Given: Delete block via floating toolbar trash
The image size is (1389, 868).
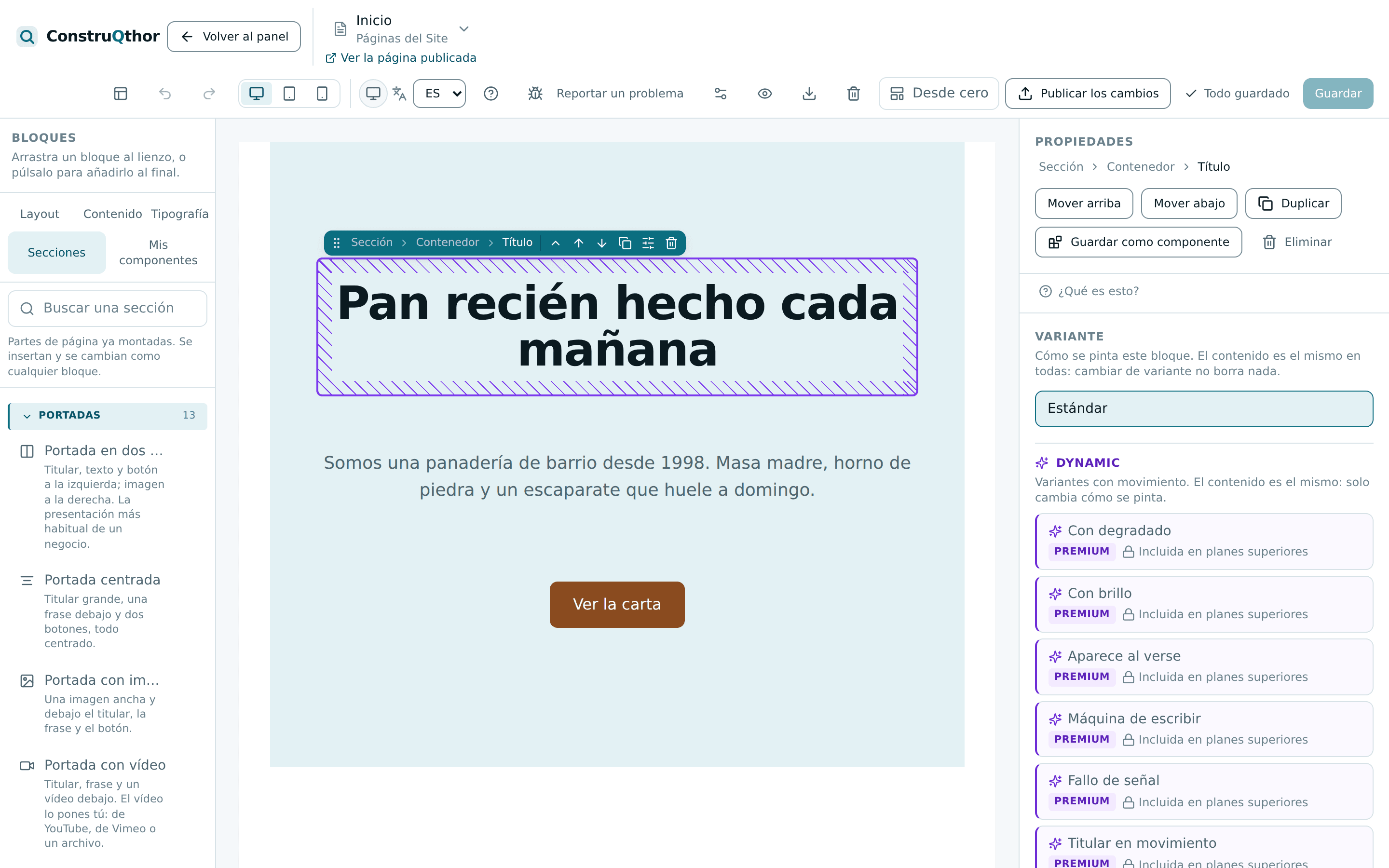Looking at the screenshot, I should tap(671, 243).
